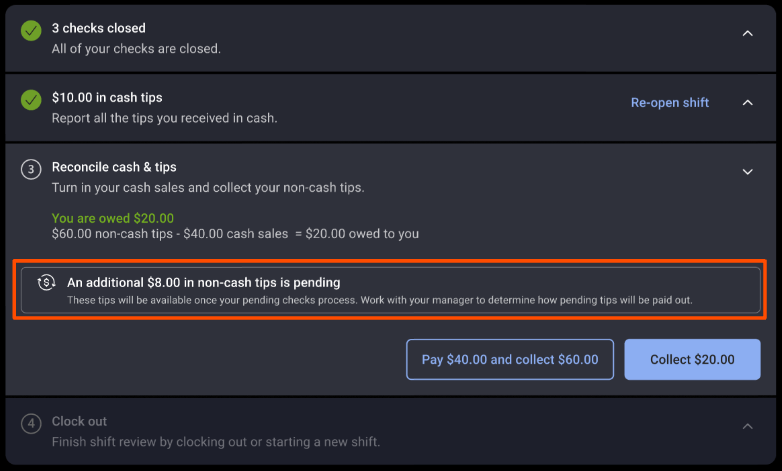782x471 pixels.
Task: Expand the Clock out section chevron
Action: [x=747, y=426]
